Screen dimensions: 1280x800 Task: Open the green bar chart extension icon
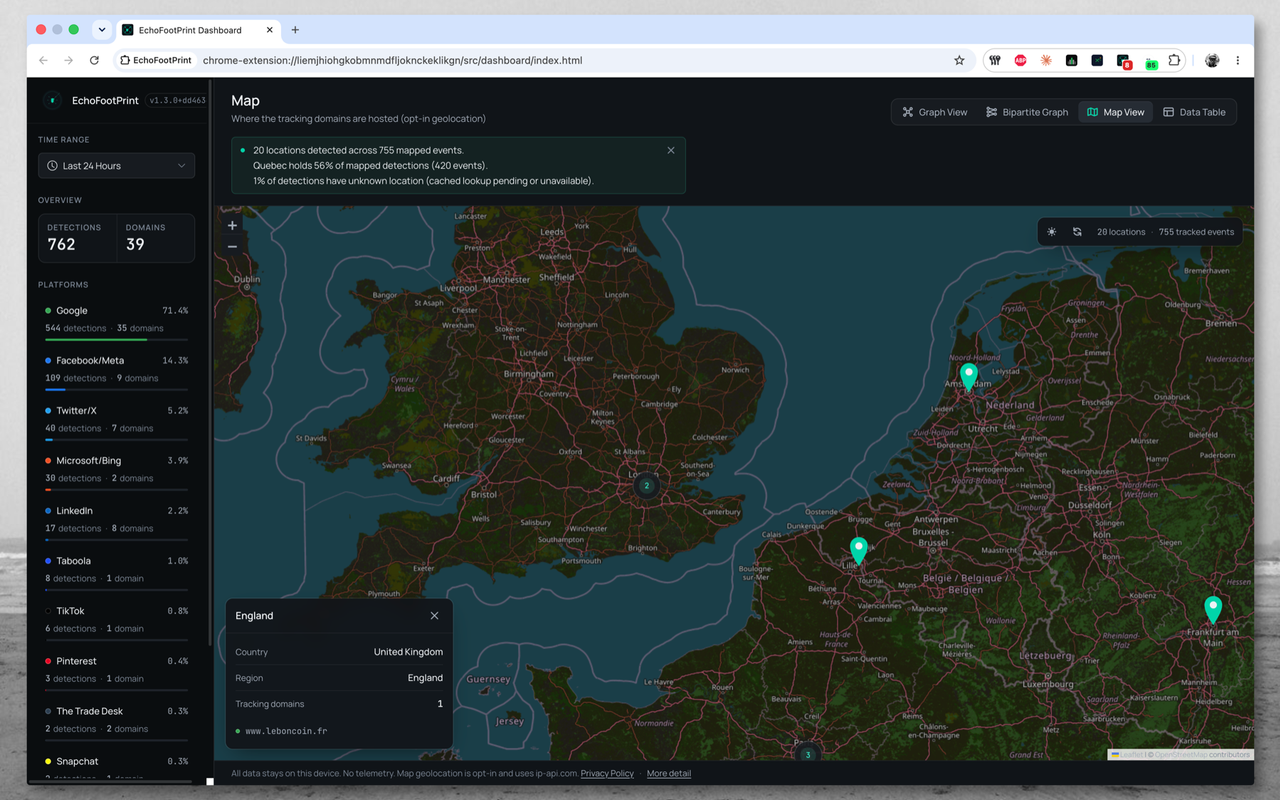point(1071,60)
